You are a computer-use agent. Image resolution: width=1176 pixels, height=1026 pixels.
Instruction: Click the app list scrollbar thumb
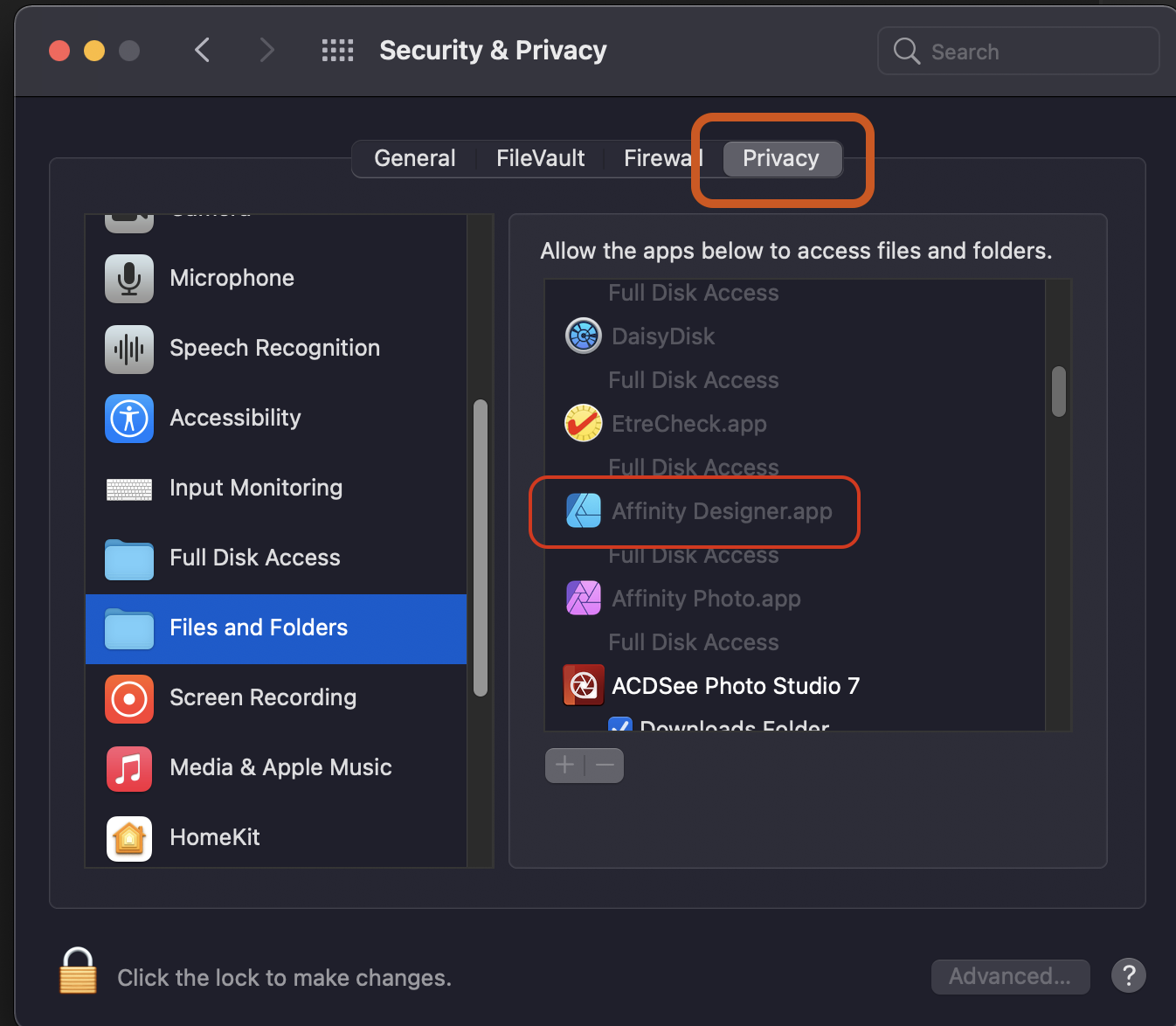point(1059,392)
